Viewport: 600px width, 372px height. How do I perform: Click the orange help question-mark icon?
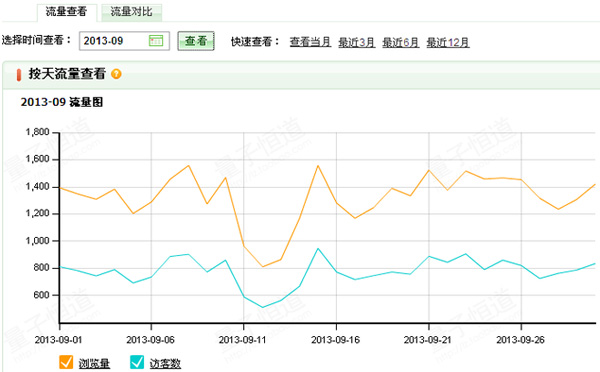[116, 74]
